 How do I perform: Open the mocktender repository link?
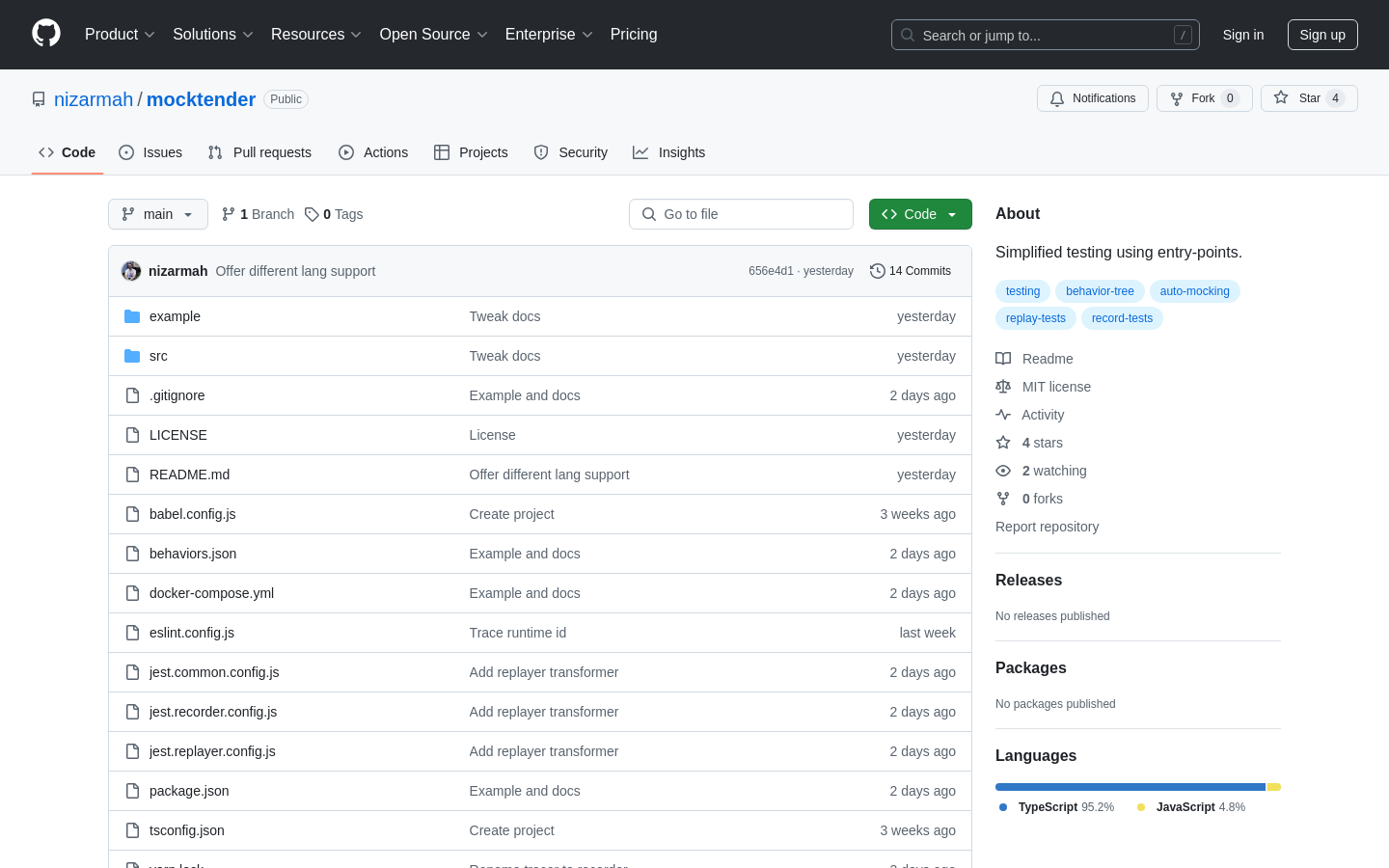coord(201,99)
